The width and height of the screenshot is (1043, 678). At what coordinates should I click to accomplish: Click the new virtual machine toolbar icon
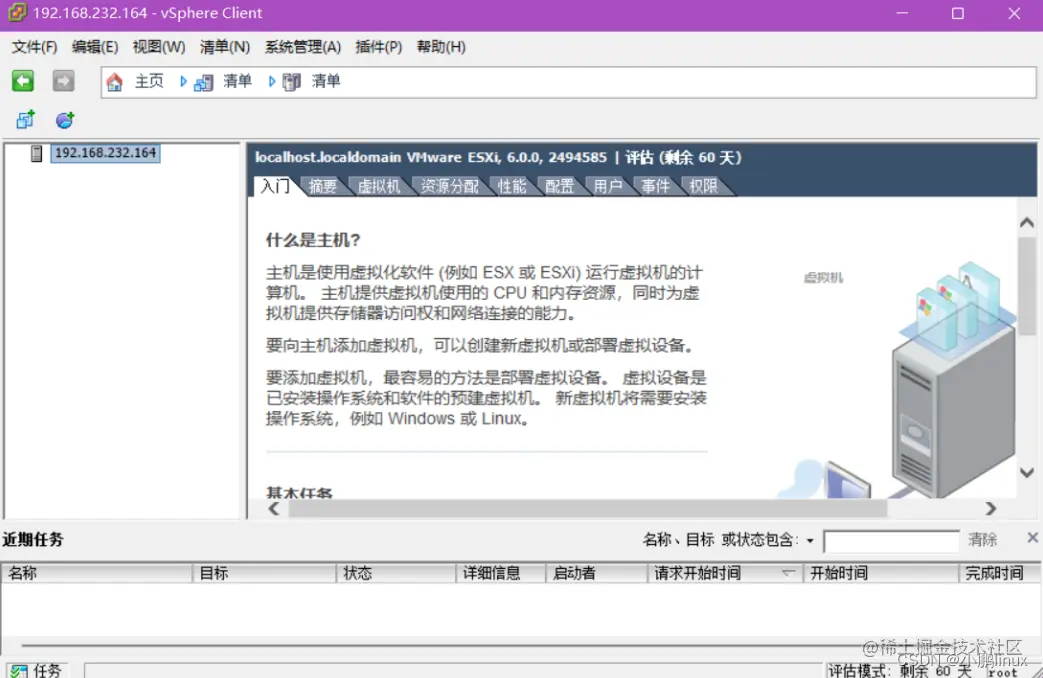coord(25,120)
